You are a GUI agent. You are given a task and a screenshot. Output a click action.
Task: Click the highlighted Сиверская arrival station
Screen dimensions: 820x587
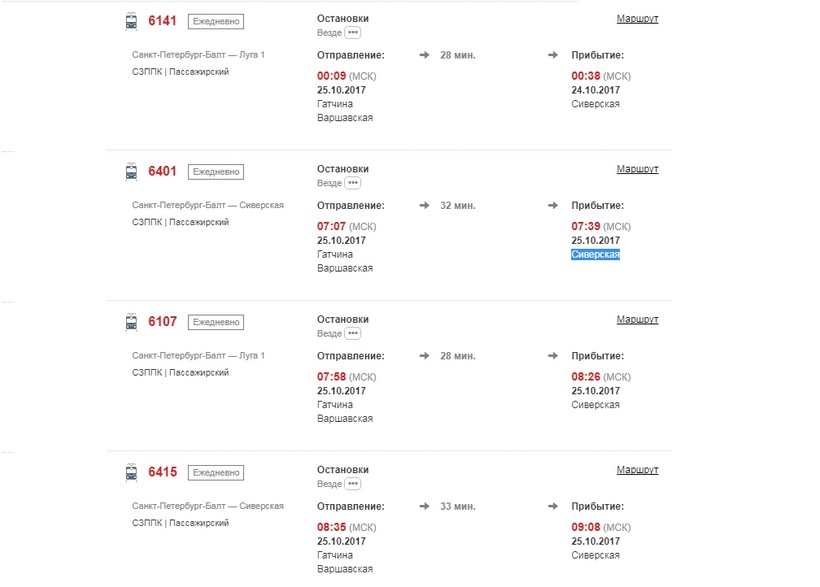tap(596, 255)
